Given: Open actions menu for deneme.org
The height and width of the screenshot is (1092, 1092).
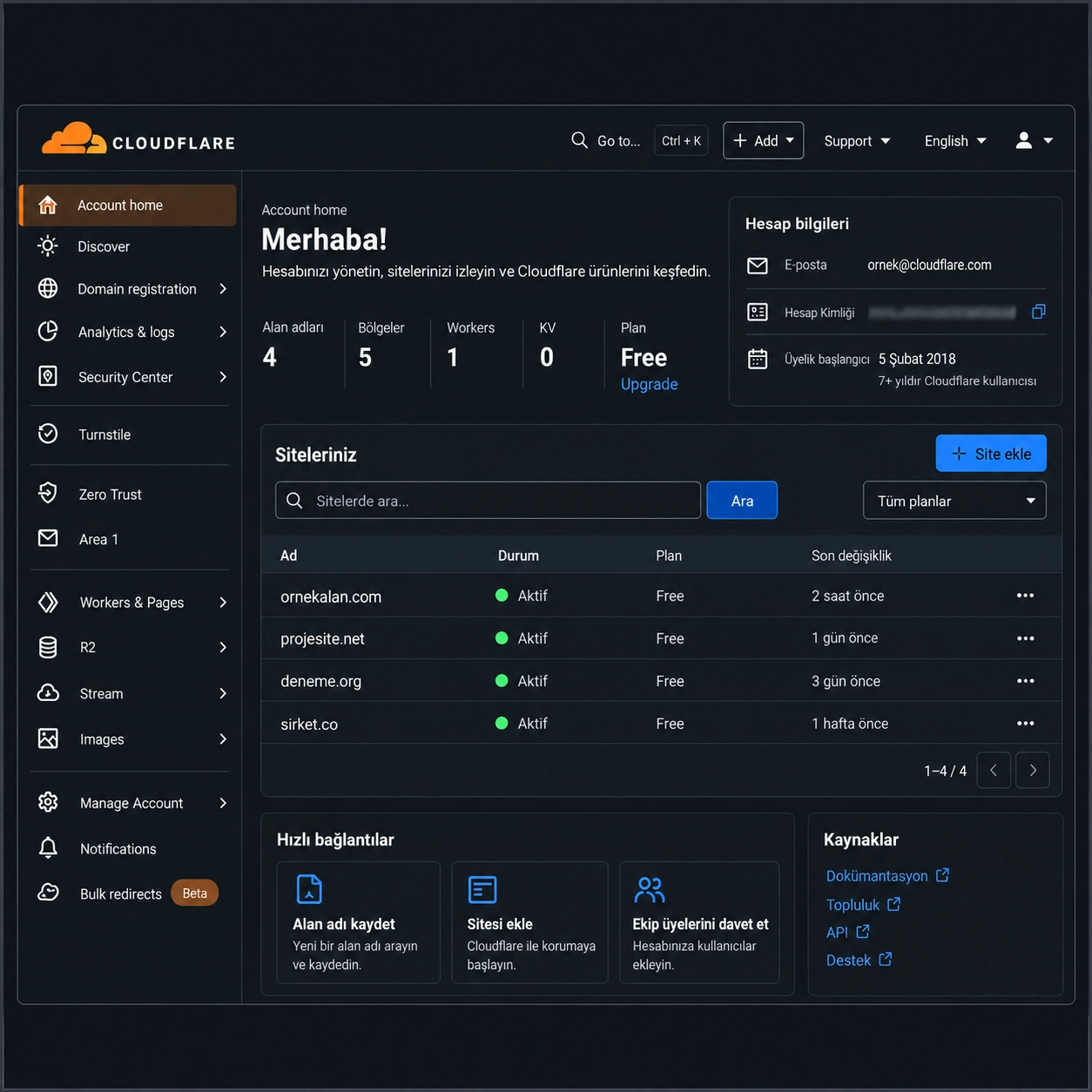Looking at the screenshot, I should (1025, 681).
